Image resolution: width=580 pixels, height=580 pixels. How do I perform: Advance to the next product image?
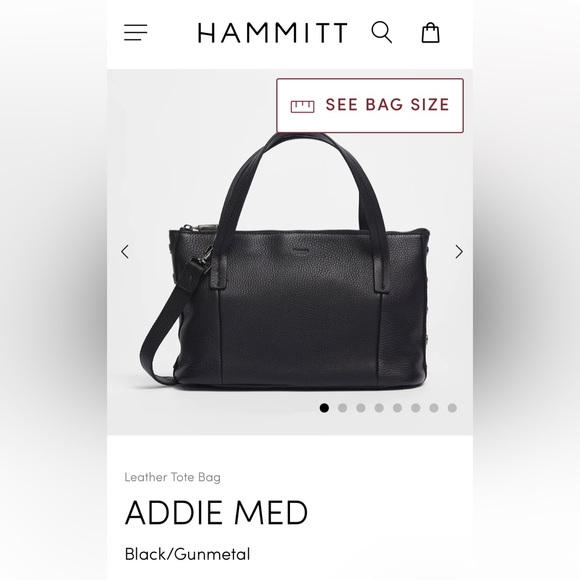[x=459, y=252]
